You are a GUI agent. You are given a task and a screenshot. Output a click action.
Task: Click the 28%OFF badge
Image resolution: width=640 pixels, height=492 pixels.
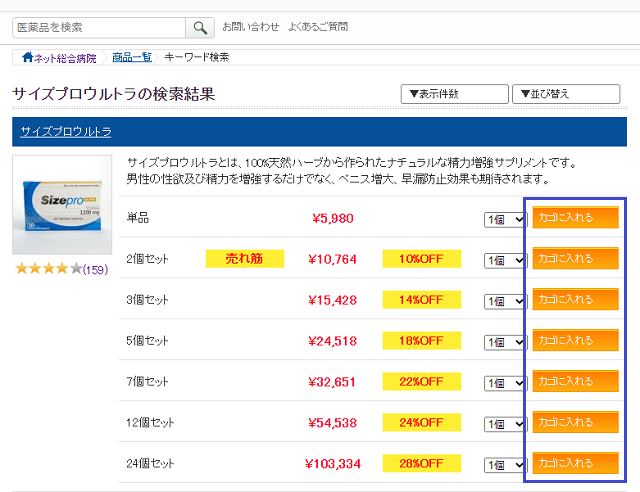click(x=422, y=463)
